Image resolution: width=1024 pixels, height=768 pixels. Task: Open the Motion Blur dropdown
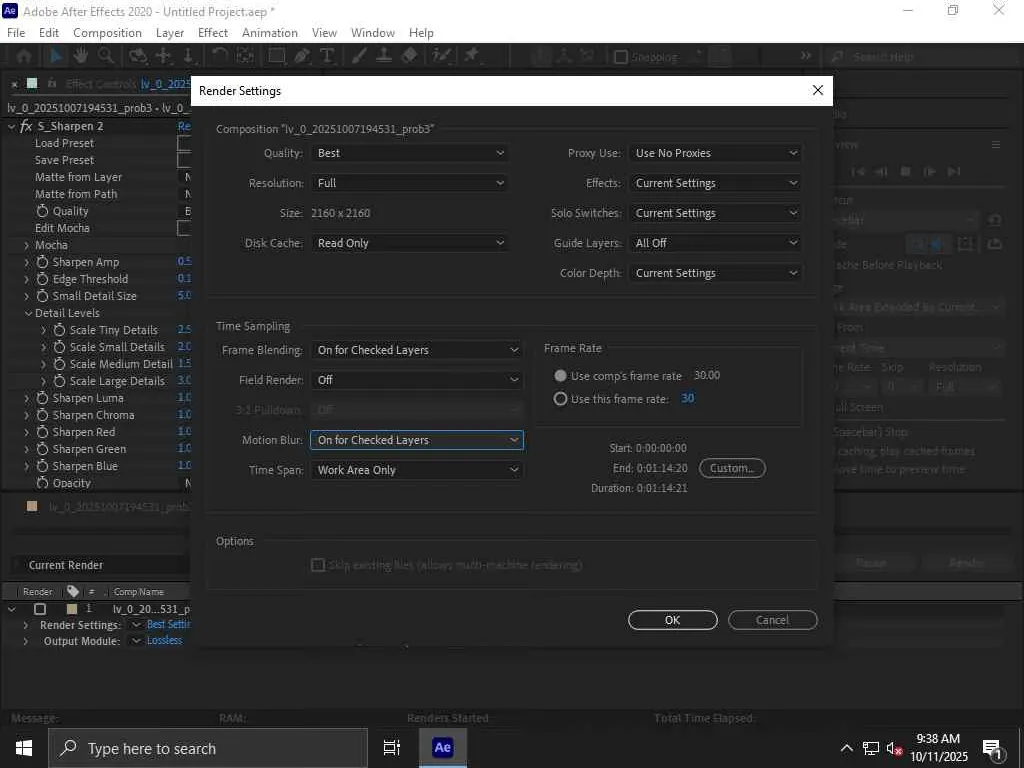pyautogui.click(x=417, y=440)
